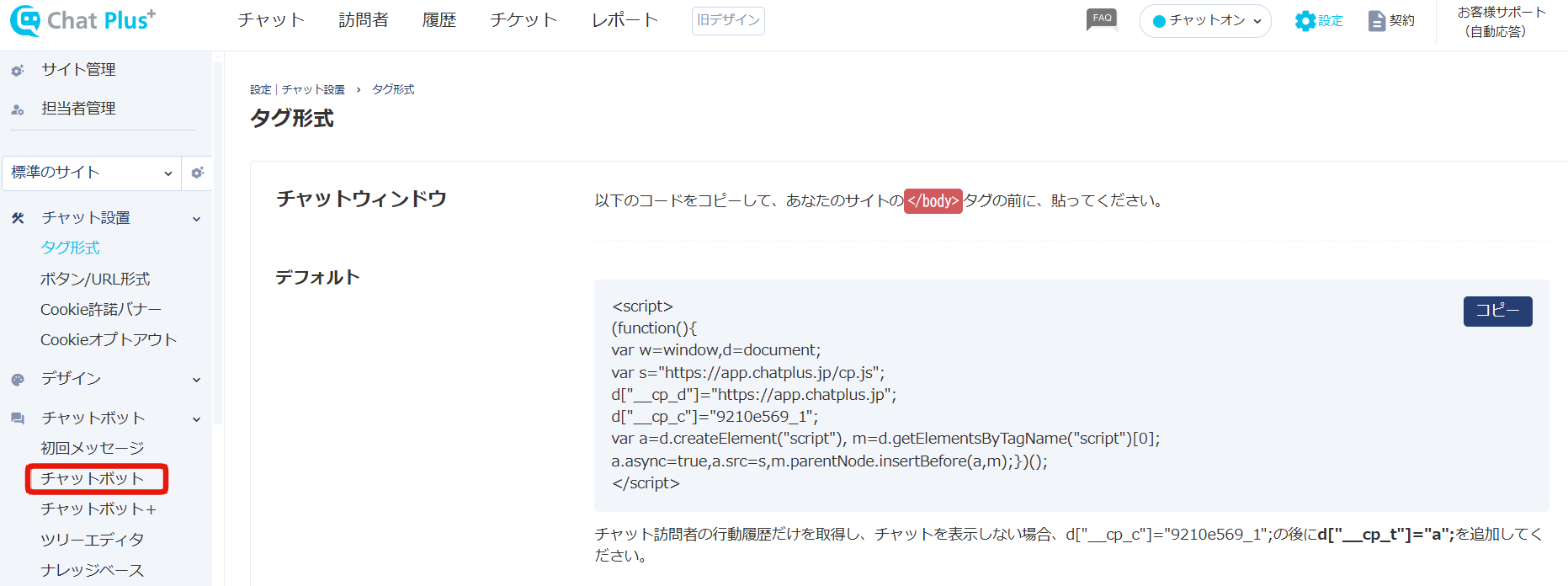Click the チャット設置 breadcrumb link

[313, 89]
